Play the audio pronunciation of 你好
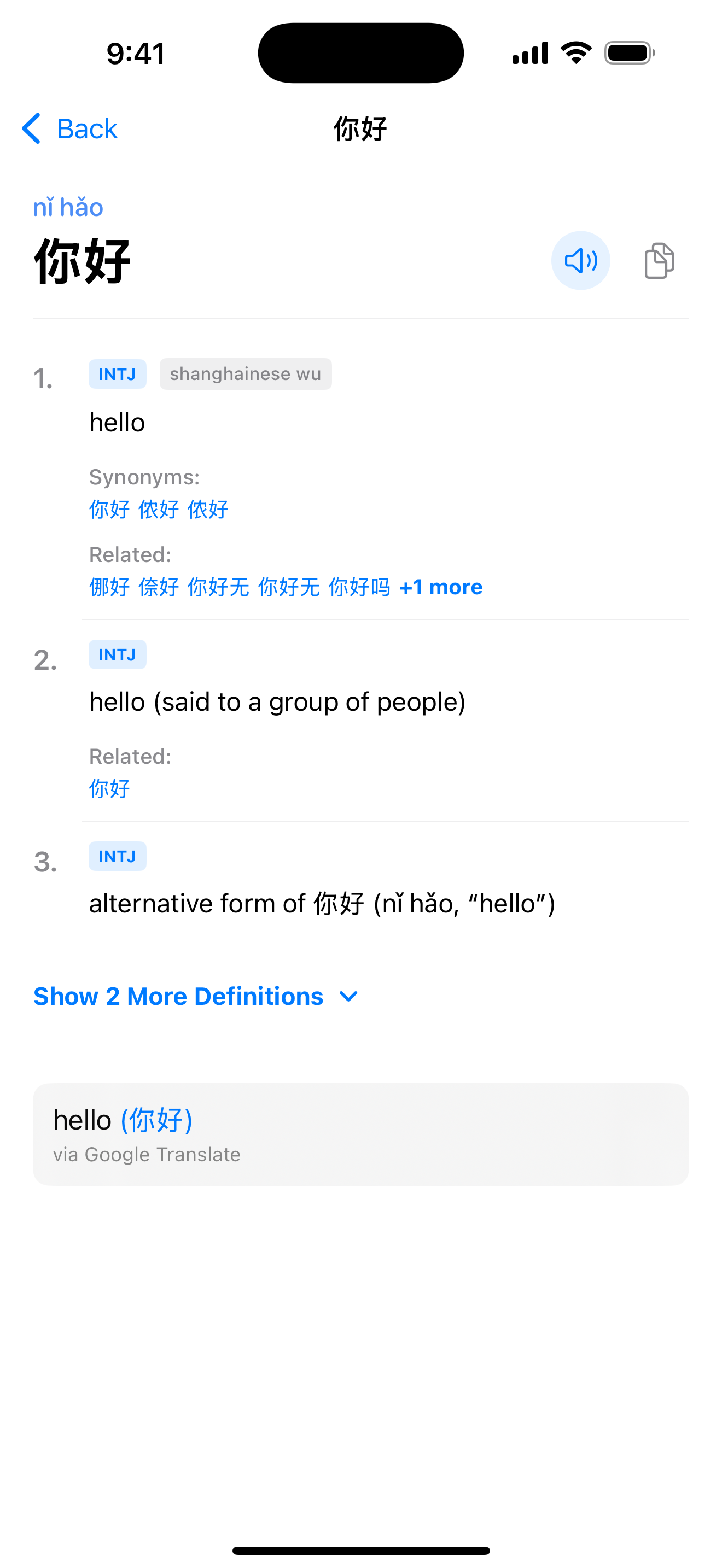The image size is (722, 1568). click(580, 261)
